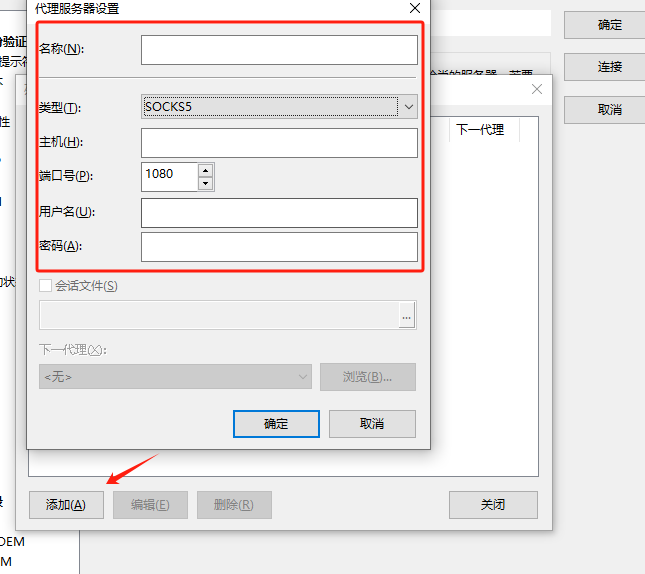The image size is (645, 574).
Task: Click the 下一代理 column header in the list
Action: pos(480,130)
